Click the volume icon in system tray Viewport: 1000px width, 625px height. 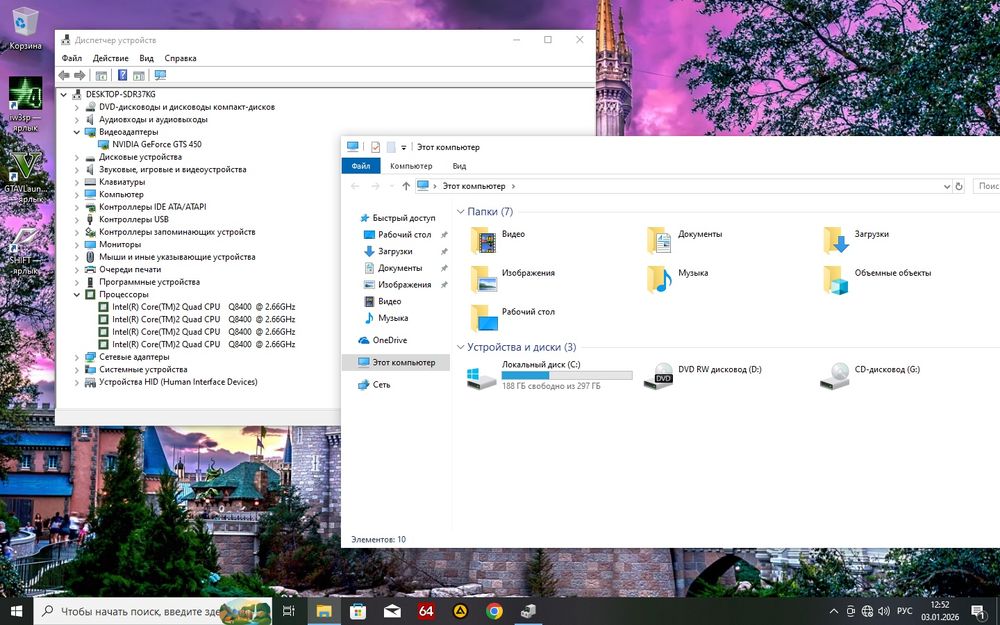point(883,611)
